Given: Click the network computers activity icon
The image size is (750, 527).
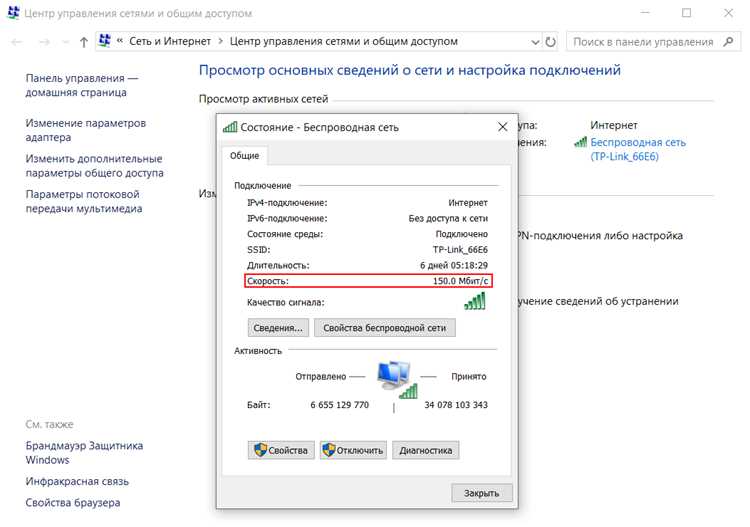Looking at the screenshot, I should [397, 380].
